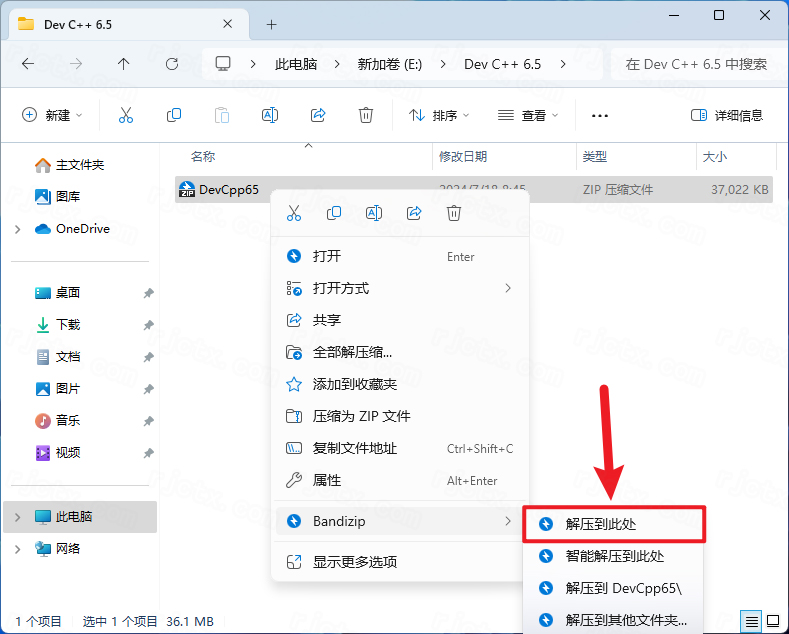Choose 压缩为 ZIP 文件
The width and height of the screenshot is (789, 634).
(400, 416)
